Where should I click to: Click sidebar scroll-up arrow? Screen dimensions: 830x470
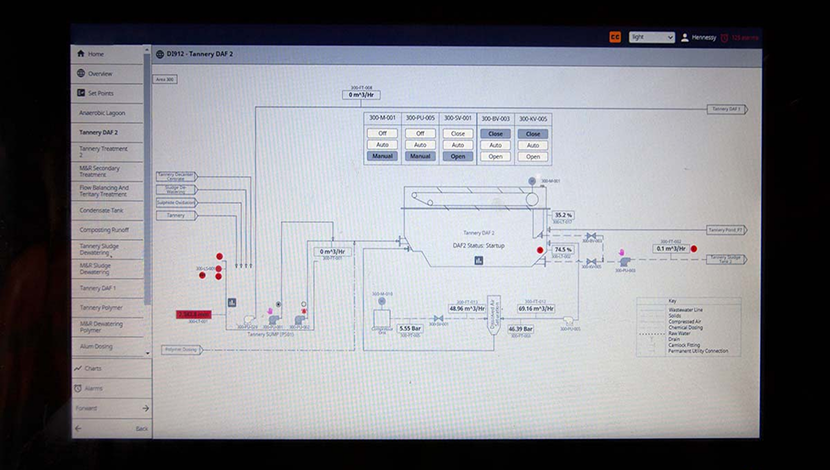147,50
